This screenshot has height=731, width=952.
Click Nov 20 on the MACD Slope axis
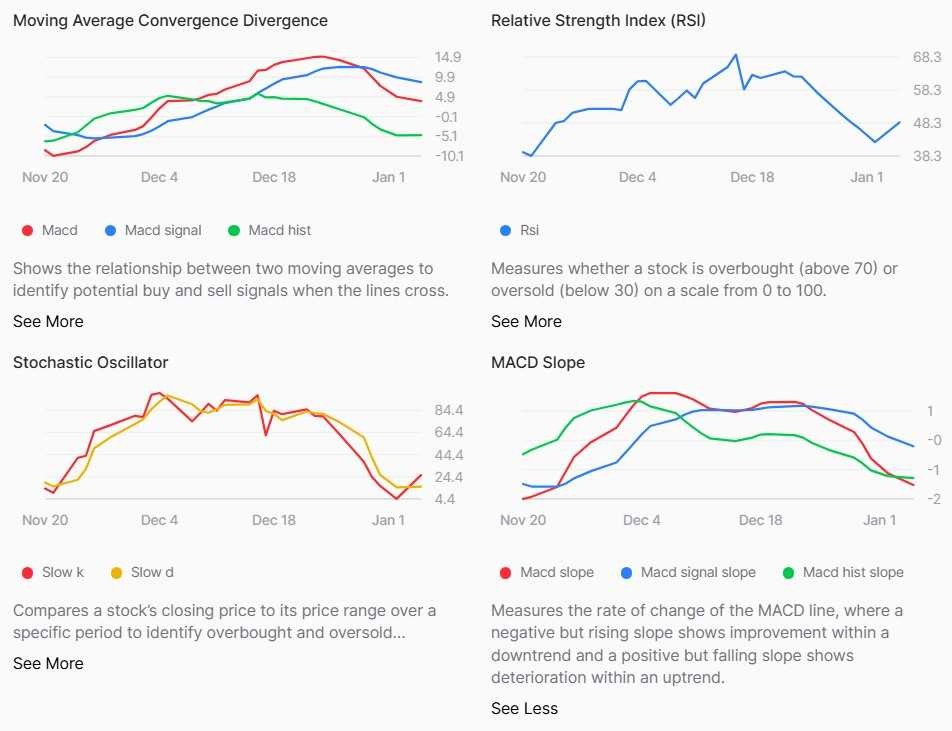coord(523,520)
